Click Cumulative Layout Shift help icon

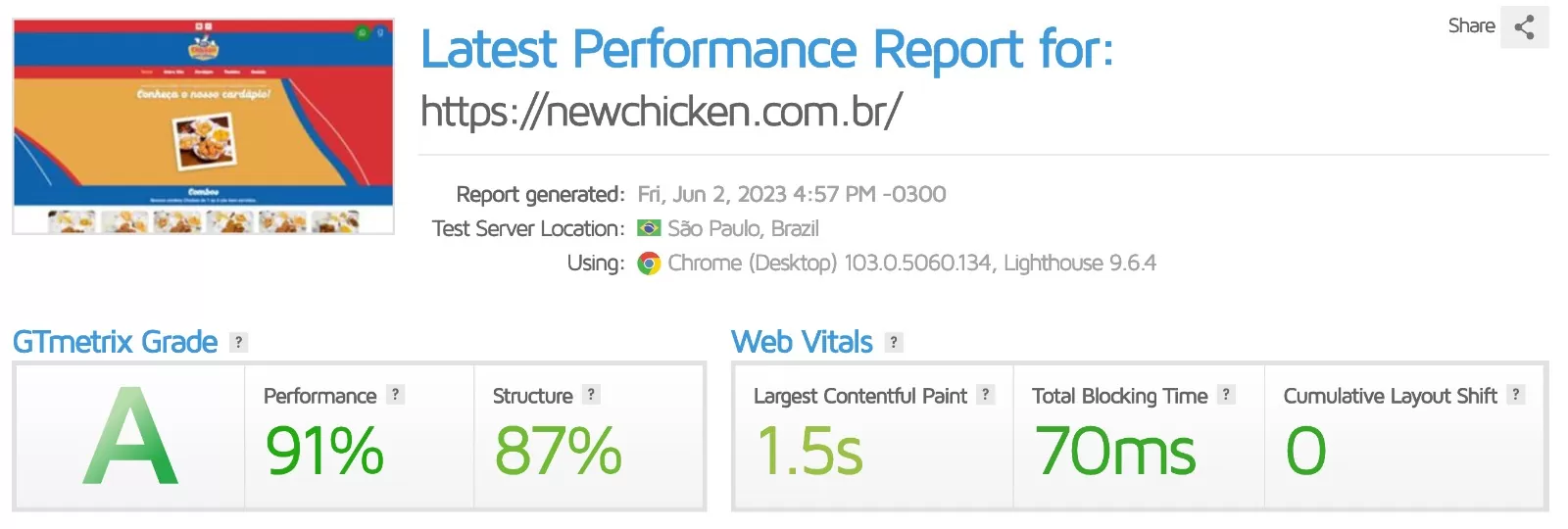tap(1516, 395)
